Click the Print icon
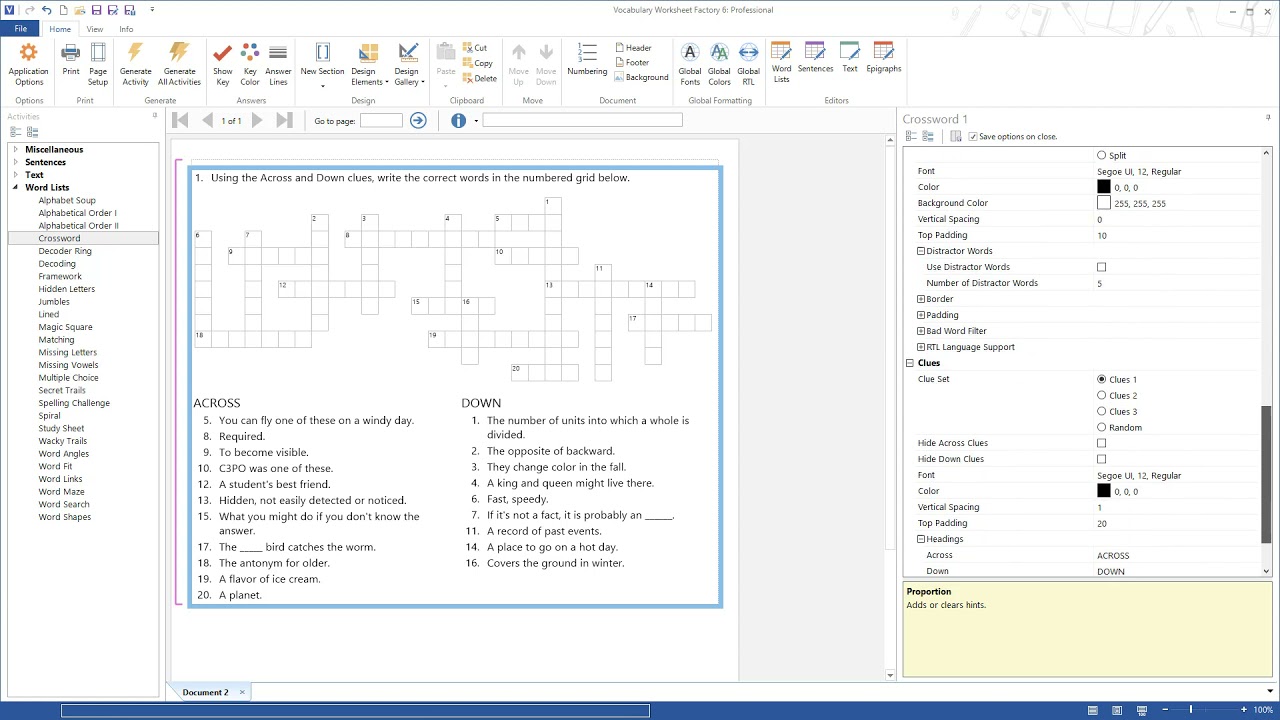Image resolution: width=1280 pixels, height=720 pixels. pyautogui.click(x=70, y=59)
